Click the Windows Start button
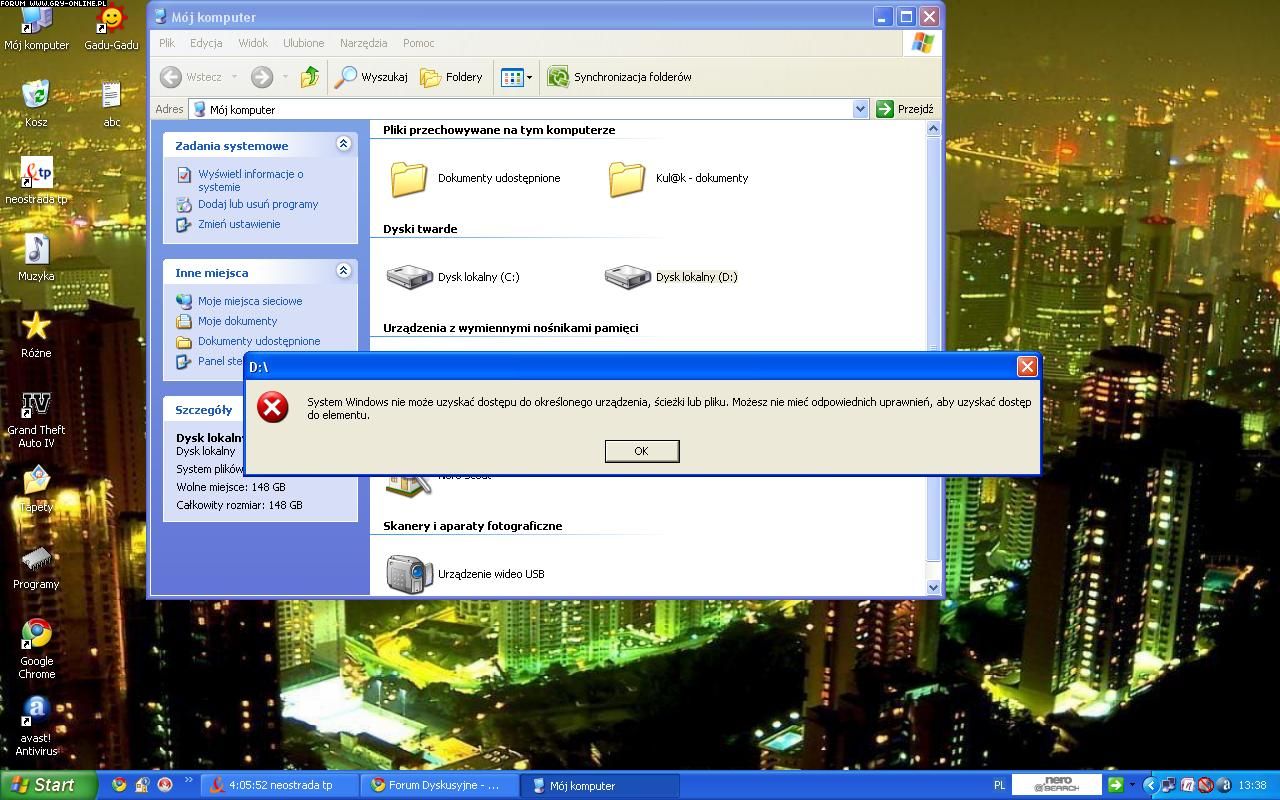Viewport: 1280px width, 800px height. [x=45, y=785]
